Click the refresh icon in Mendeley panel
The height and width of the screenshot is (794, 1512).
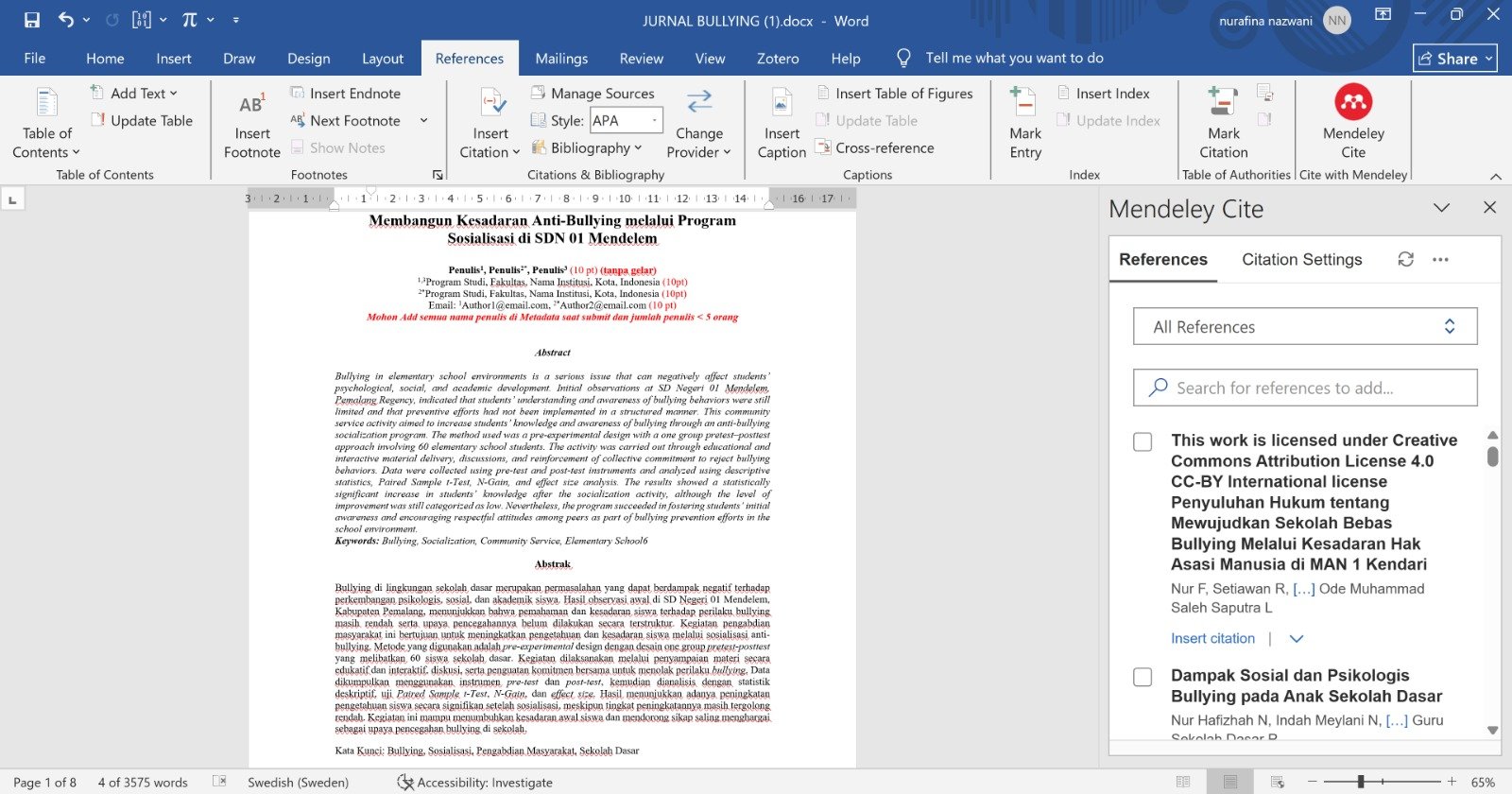click(1406, 259)
